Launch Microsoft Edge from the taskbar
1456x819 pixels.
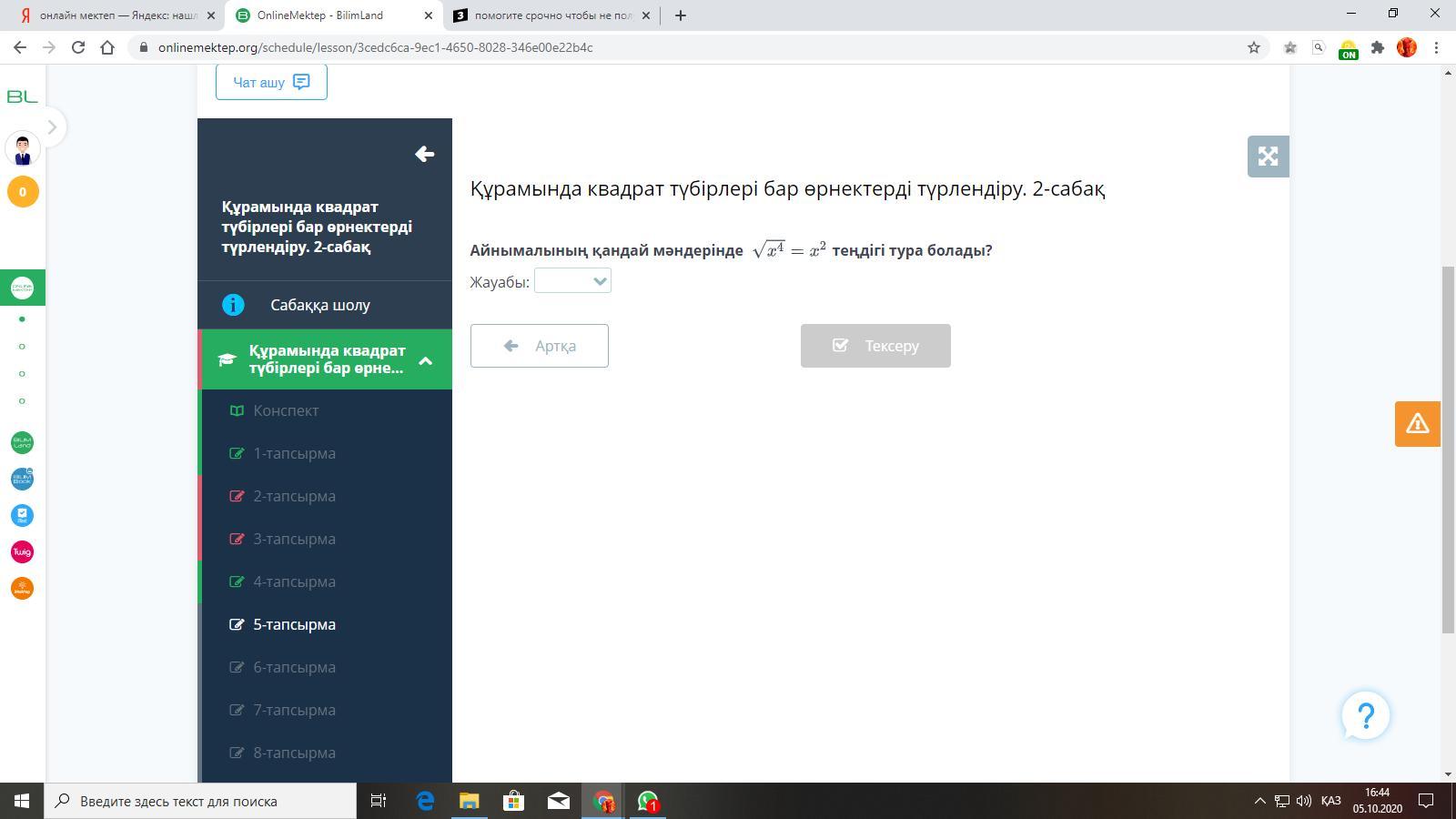[x=425, y=801]
